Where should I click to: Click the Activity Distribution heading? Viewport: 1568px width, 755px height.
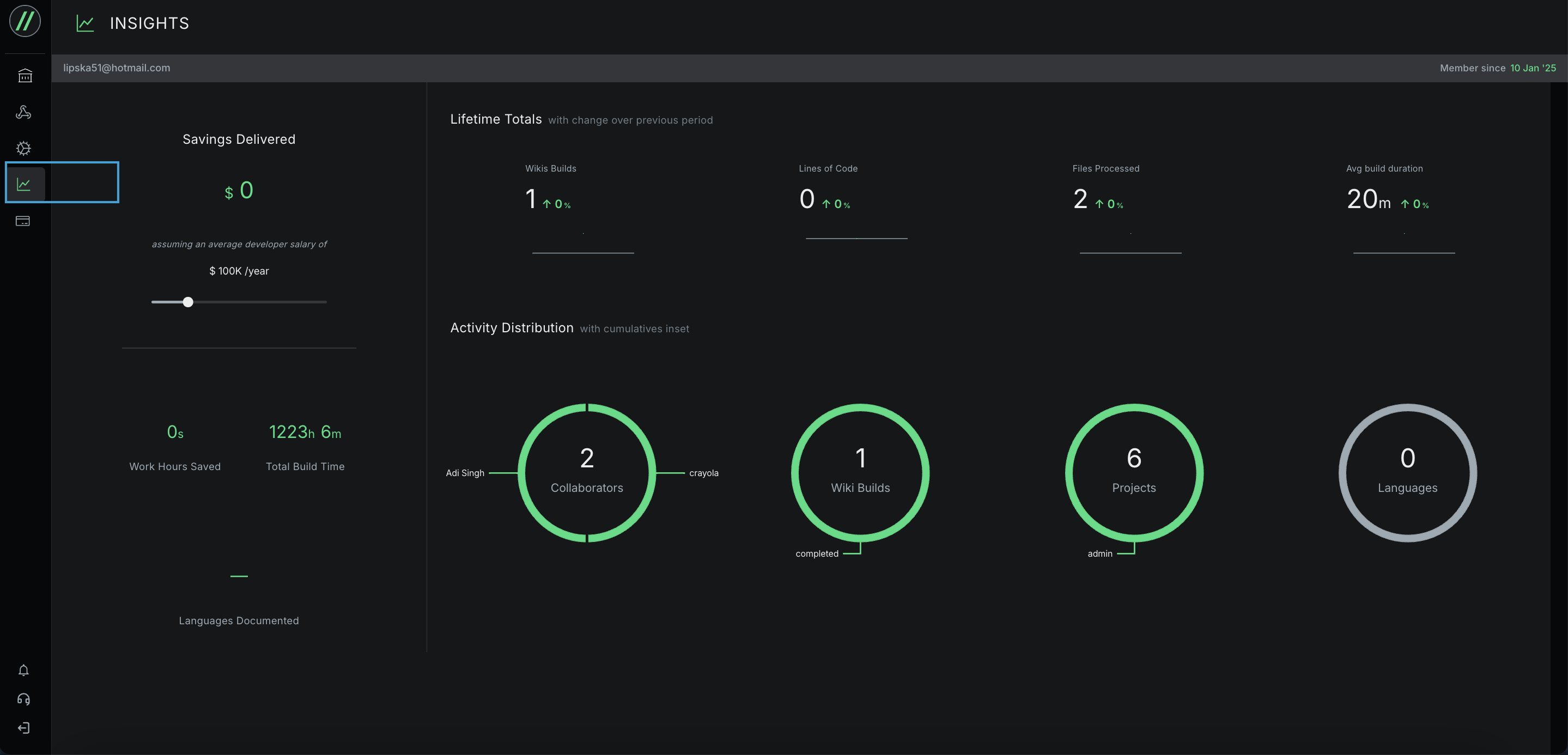[x=511, y=328]
